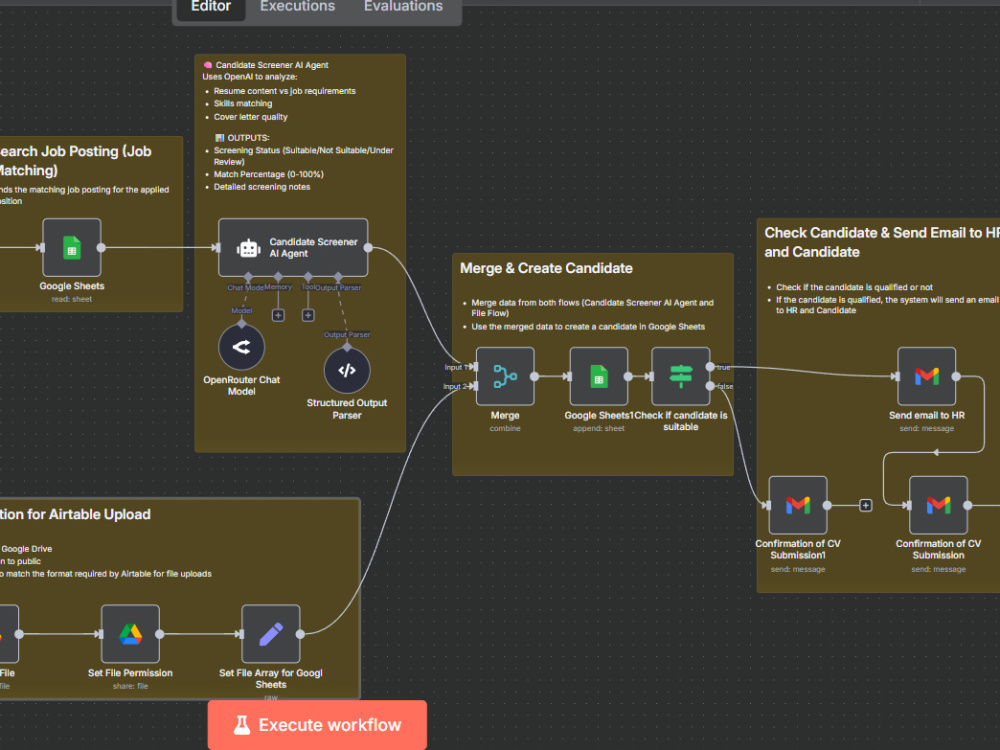Select the Check Candidate & Send Email note title
Viewport: 1000px width, 750px height.
(x=882, y=242)
